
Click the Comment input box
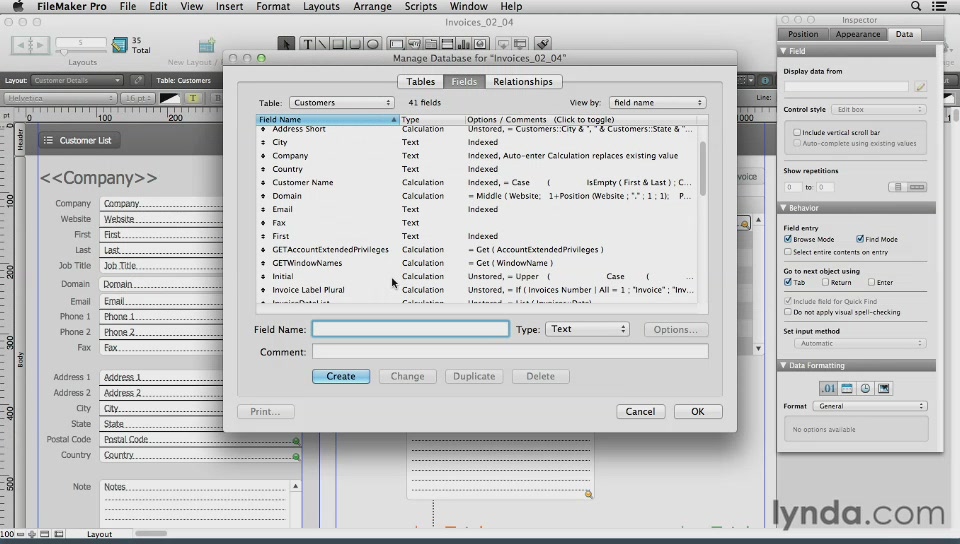tap(510, 352)
